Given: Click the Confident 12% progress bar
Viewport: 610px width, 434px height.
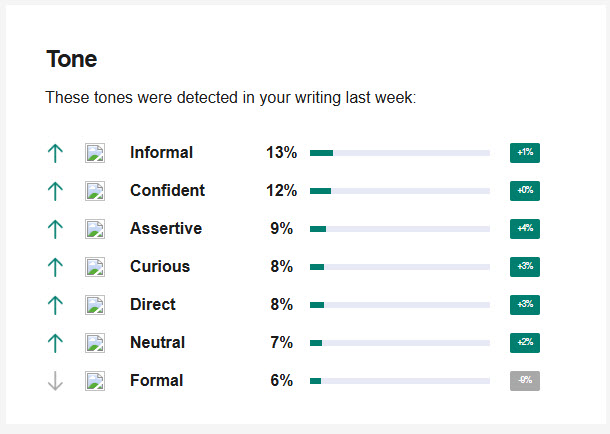Looking at the screenshot, I should 400,191.
